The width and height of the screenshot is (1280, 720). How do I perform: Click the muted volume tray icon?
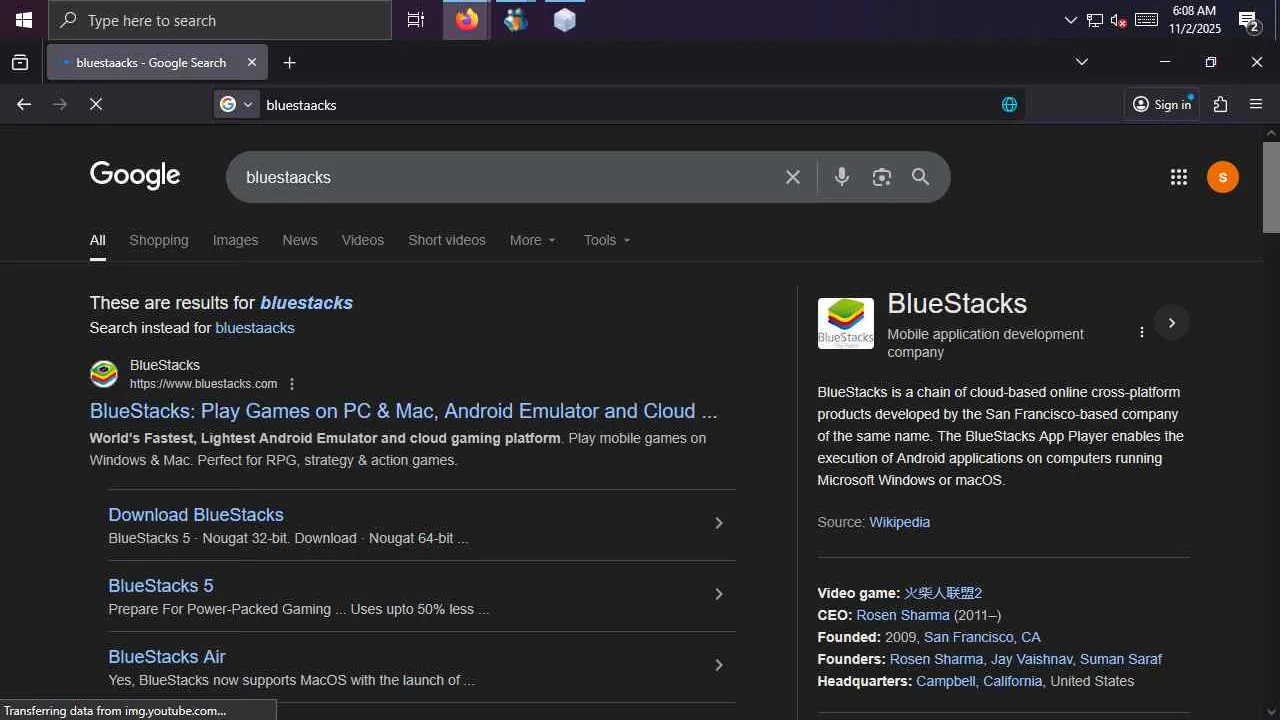(1119, 20)
